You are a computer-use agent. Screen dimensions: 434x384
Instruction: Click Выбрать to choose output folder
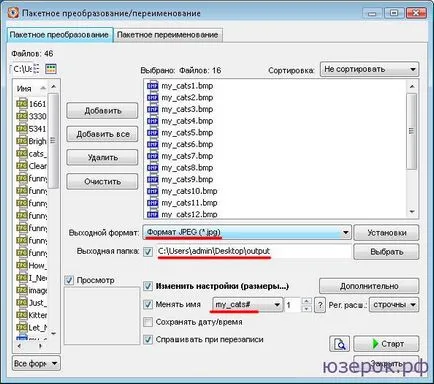coord(386,252)
